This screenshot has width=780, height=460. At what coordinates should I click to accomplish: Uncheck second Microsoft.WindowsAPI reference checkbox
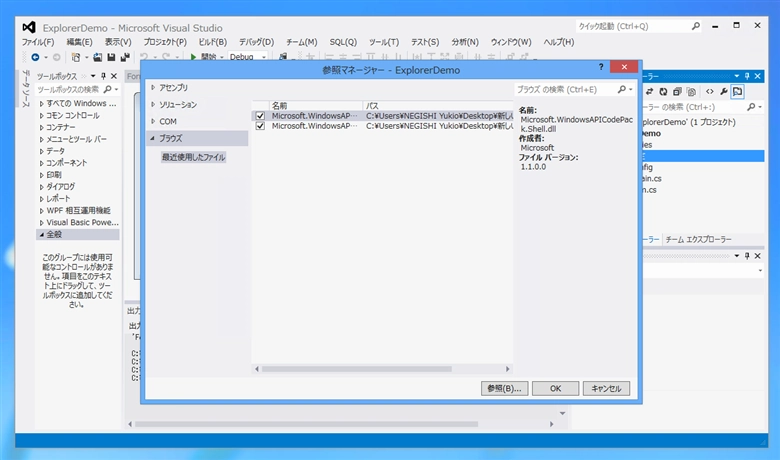(260, 126)
